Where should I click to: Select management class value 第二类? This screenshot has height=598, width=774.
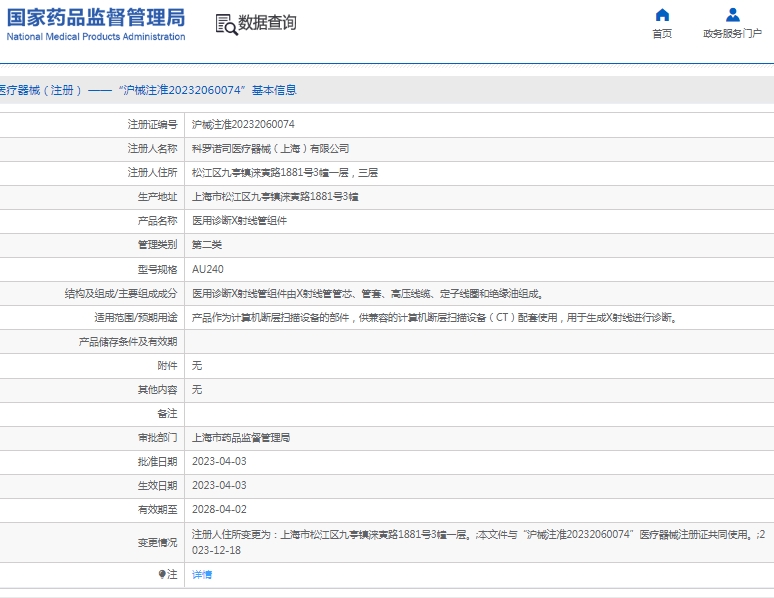coord(207,245)
